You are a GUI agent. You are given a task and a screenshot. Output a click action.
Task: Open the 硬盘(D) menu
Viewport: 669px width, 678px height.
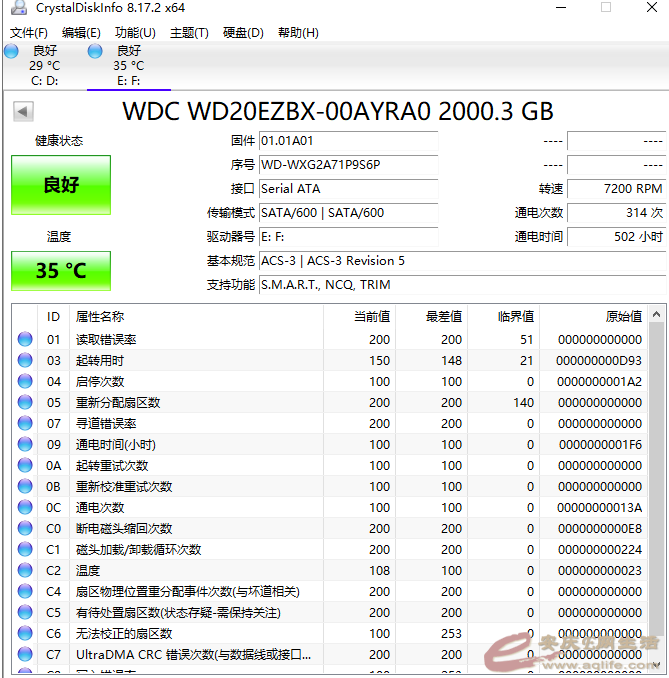[243, 33]
